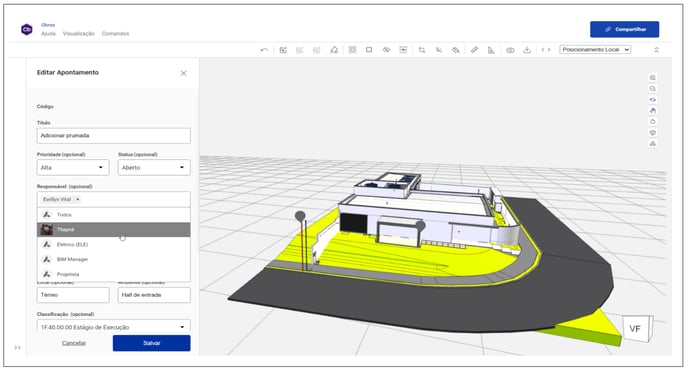Image resolution: width=688 pixels, height=373 pixels.
Task: Choose the ruler measure tool
Action: tap(474, 50)
